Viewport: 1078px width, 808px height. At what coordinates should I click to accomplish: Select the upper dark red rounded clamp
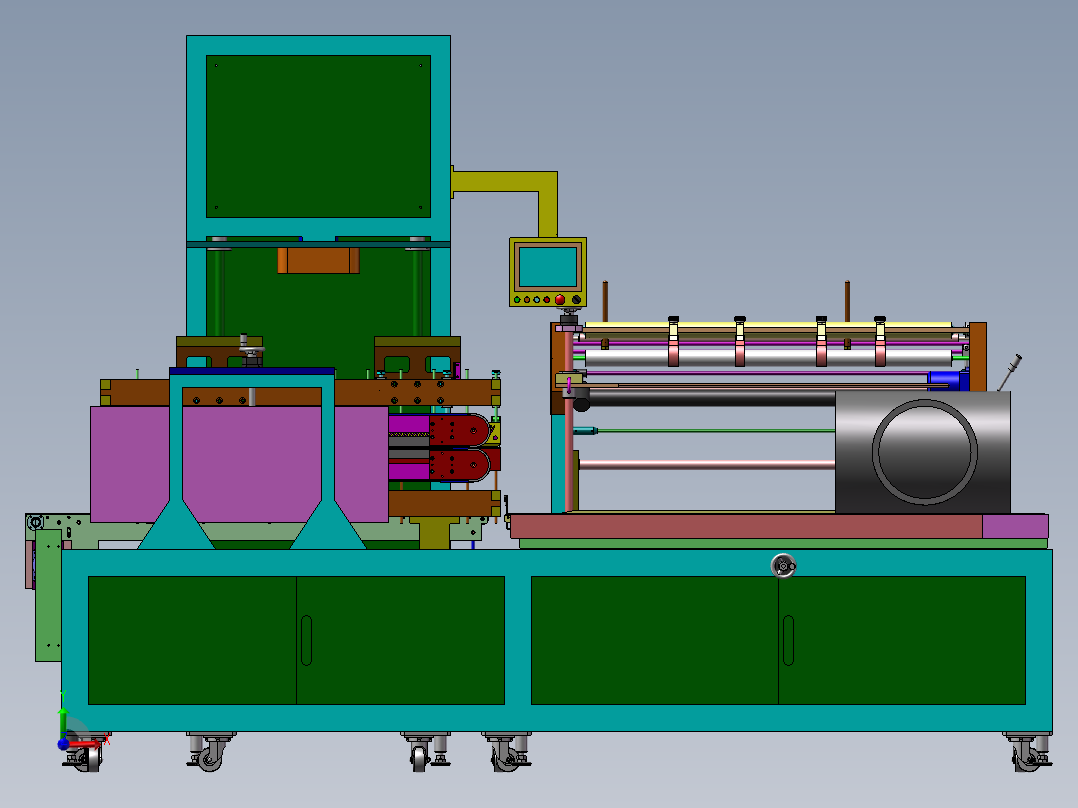(x=459, y=430)
